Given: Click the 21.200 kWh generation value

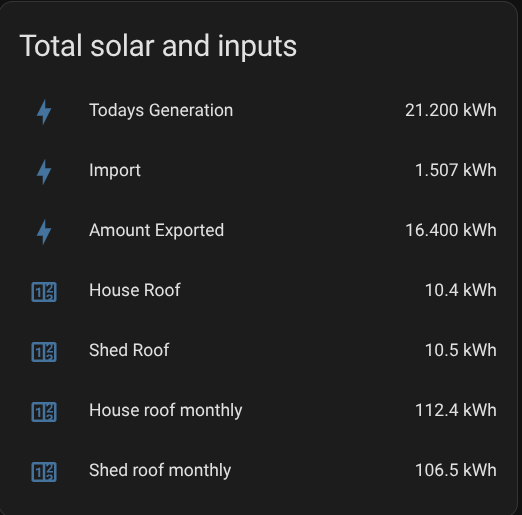Looking at the screenshot, I should coord(451,110).
